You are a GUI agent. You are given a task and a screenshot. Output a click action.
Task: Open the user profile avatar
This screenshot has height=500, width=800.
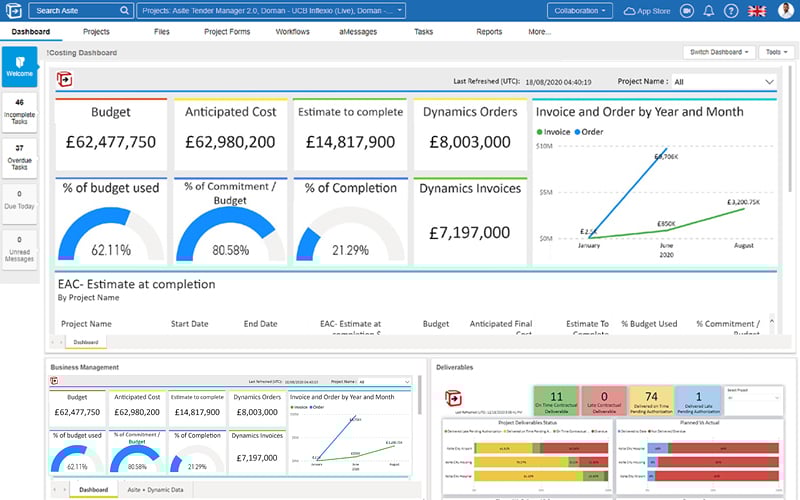[x=786, y=10]
